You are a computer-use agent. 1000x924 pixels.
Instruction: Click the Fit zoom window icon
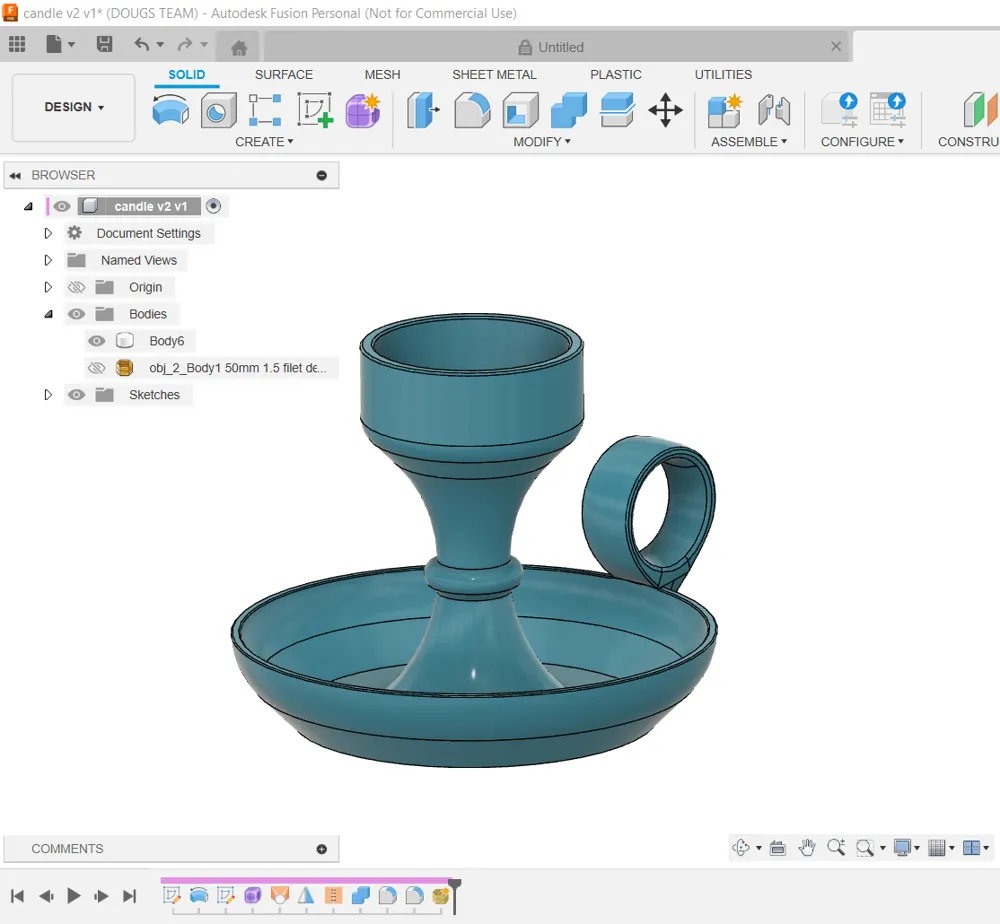tap(865, 847)
